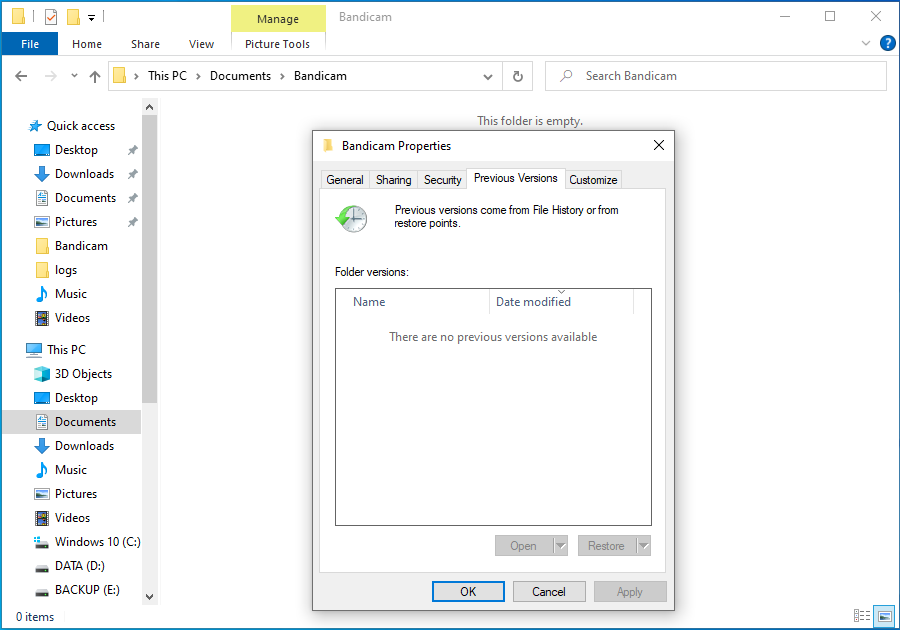
Task: Switch to details view icon in status bar
Action: coord(861,616)
